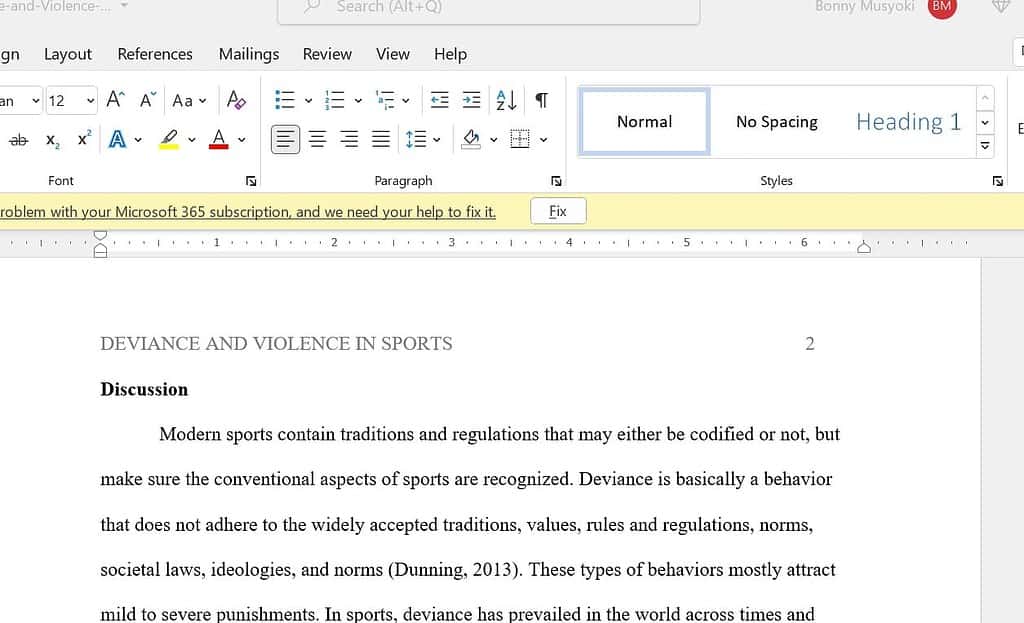
Task: Align text right
Action: click(x=349, y=139)
